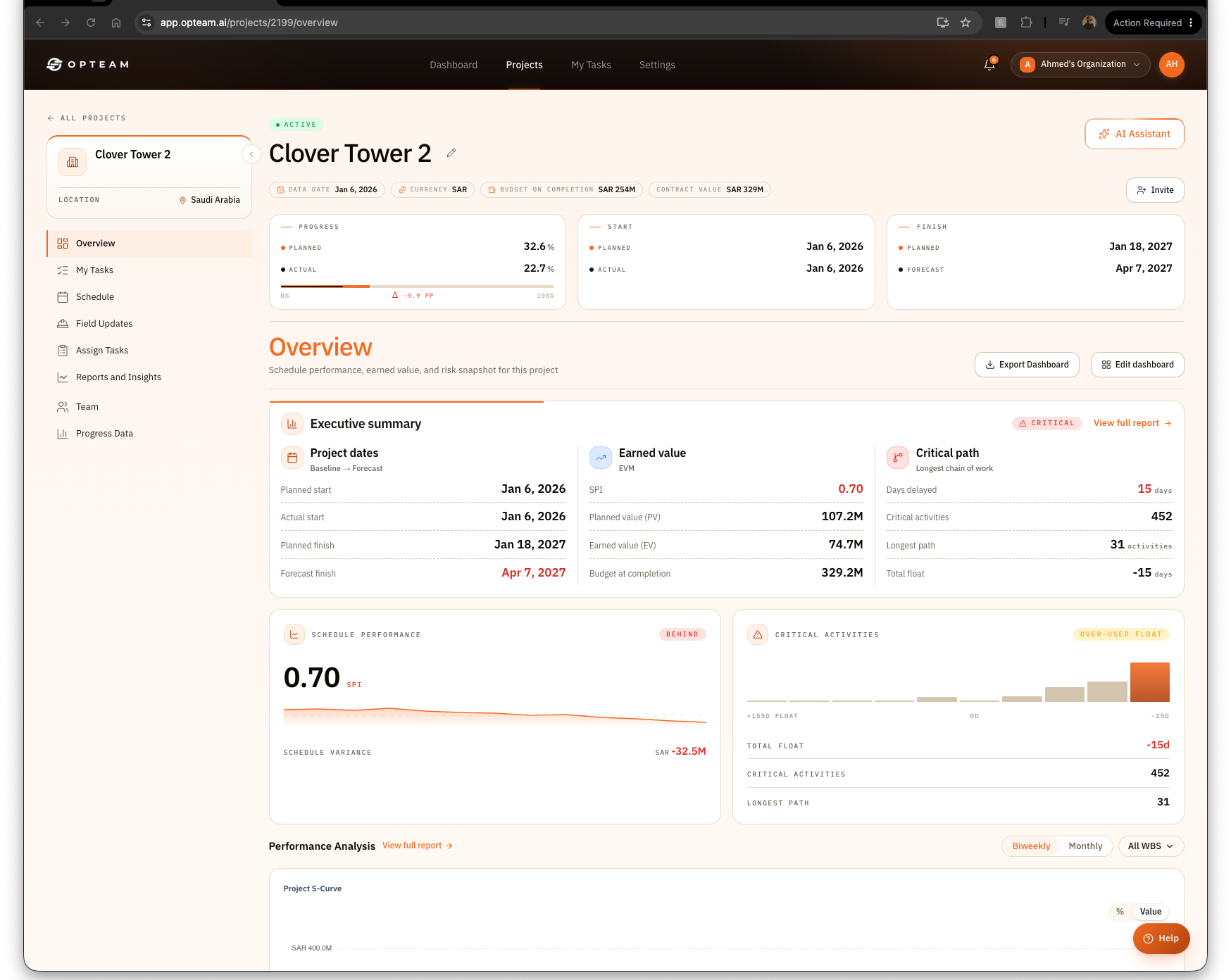Click Edit dashboard

click(x=1137, y=365)
